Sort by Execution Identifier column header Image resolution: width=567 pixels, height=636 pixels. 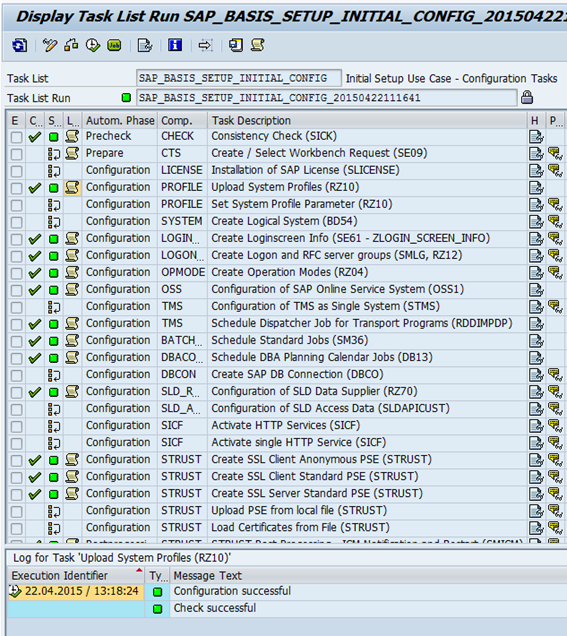[x=76, y=576]
